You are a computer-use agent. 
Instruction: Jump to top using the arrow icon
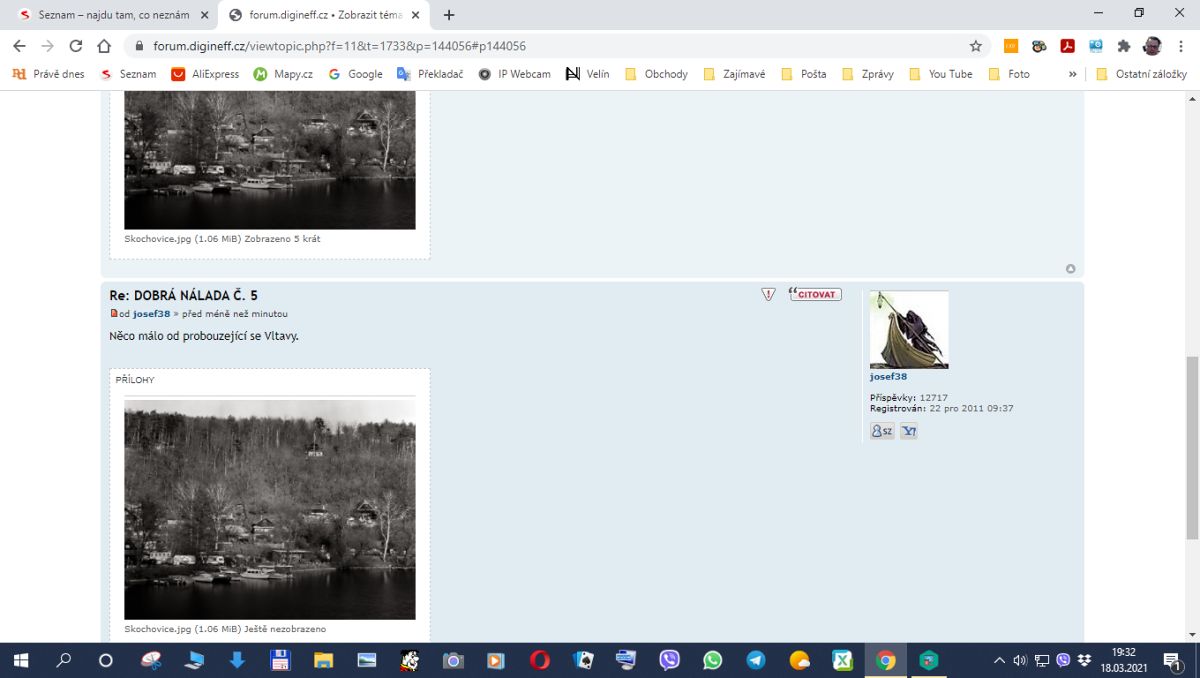1070,268
